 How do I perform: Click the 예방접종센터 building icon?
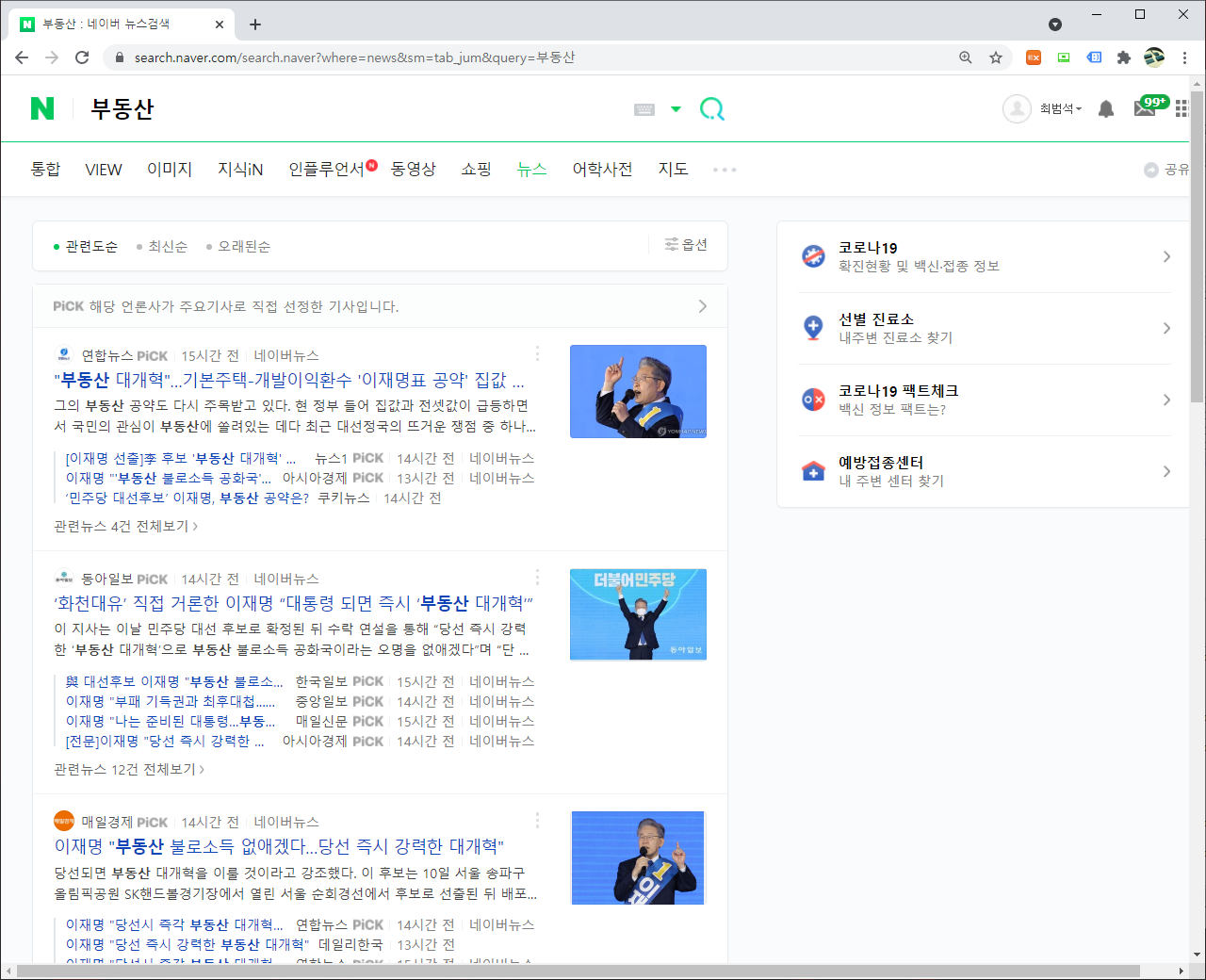813,471
